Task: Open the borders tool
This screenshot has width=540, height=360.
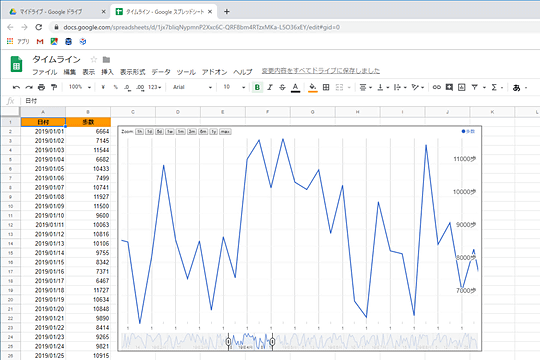Action: 326,88
